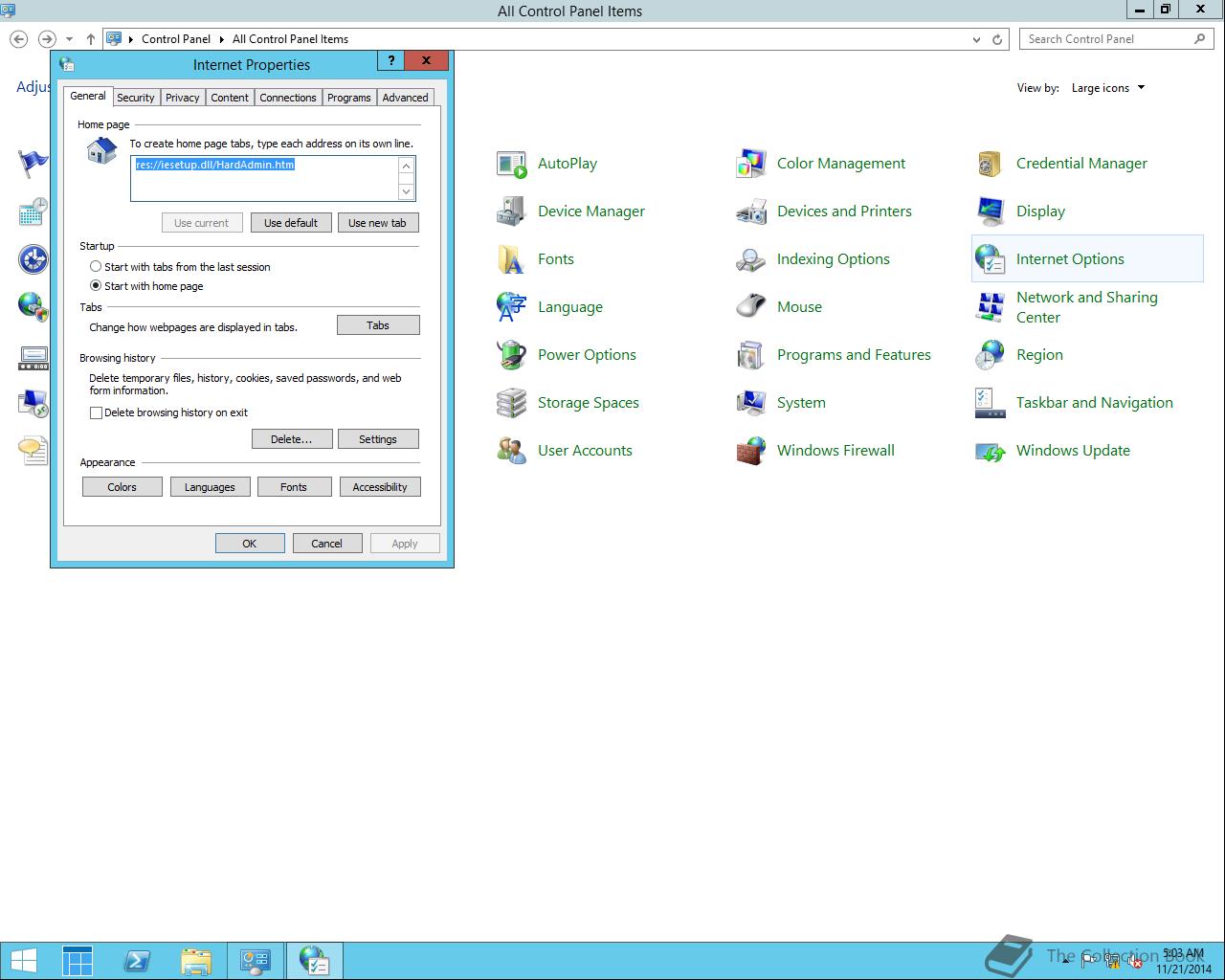Open the Fonts folder icon

[x=512, y=259]
